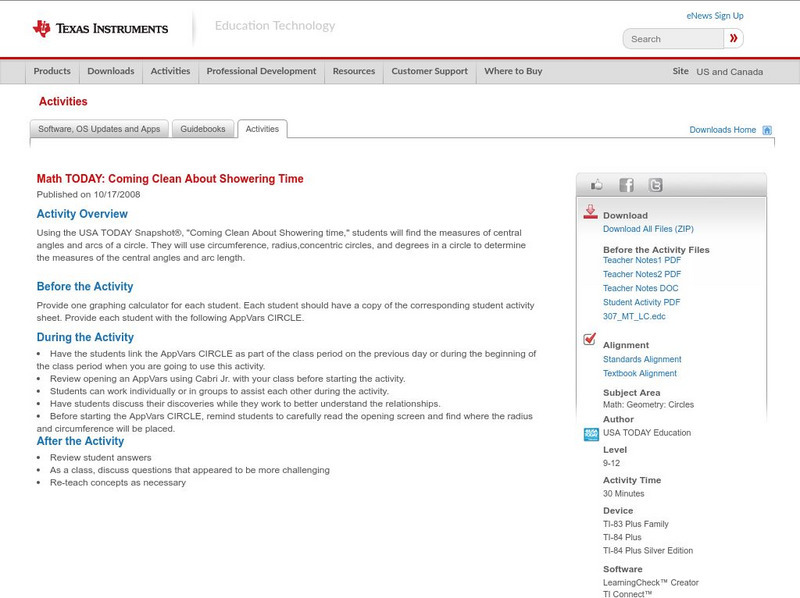Click the '30 Minutes' activity time

pyautogui.click(x=623, y=494)
